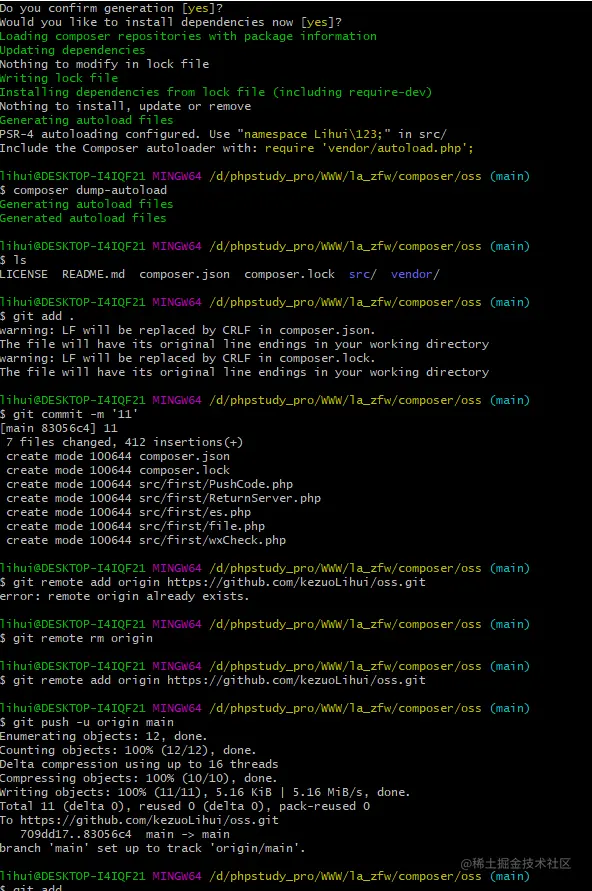Select 'Delta compression using up to 16 threads'

pos(139,764)
